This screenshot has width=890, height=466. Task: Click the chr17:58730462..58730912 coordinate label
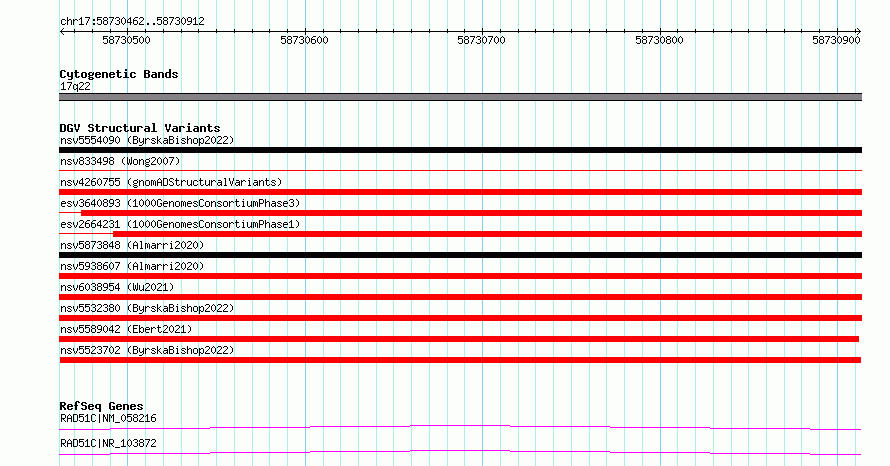[132, 22]
